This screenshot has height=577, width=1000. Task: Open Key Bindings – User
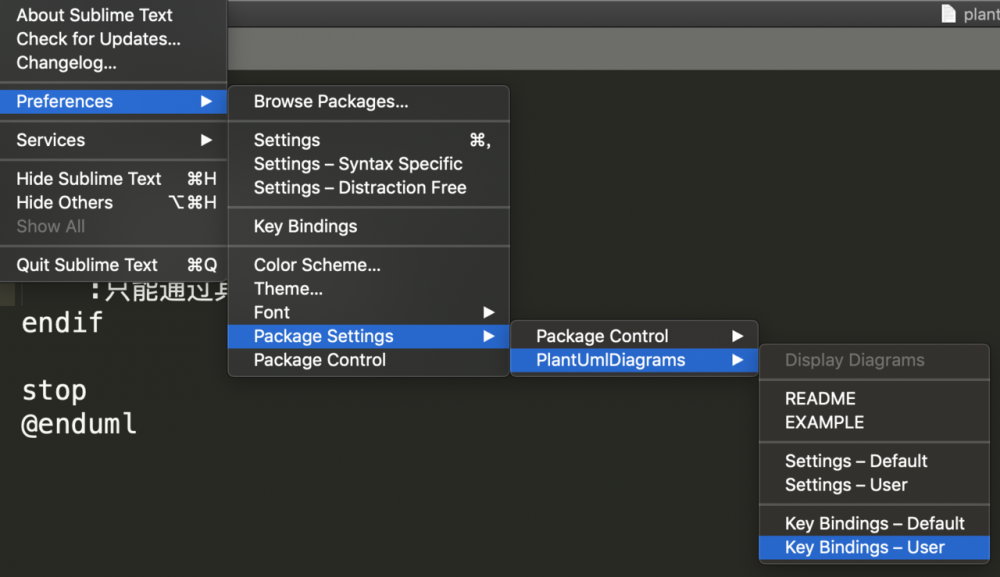click(x=864, y=547)
